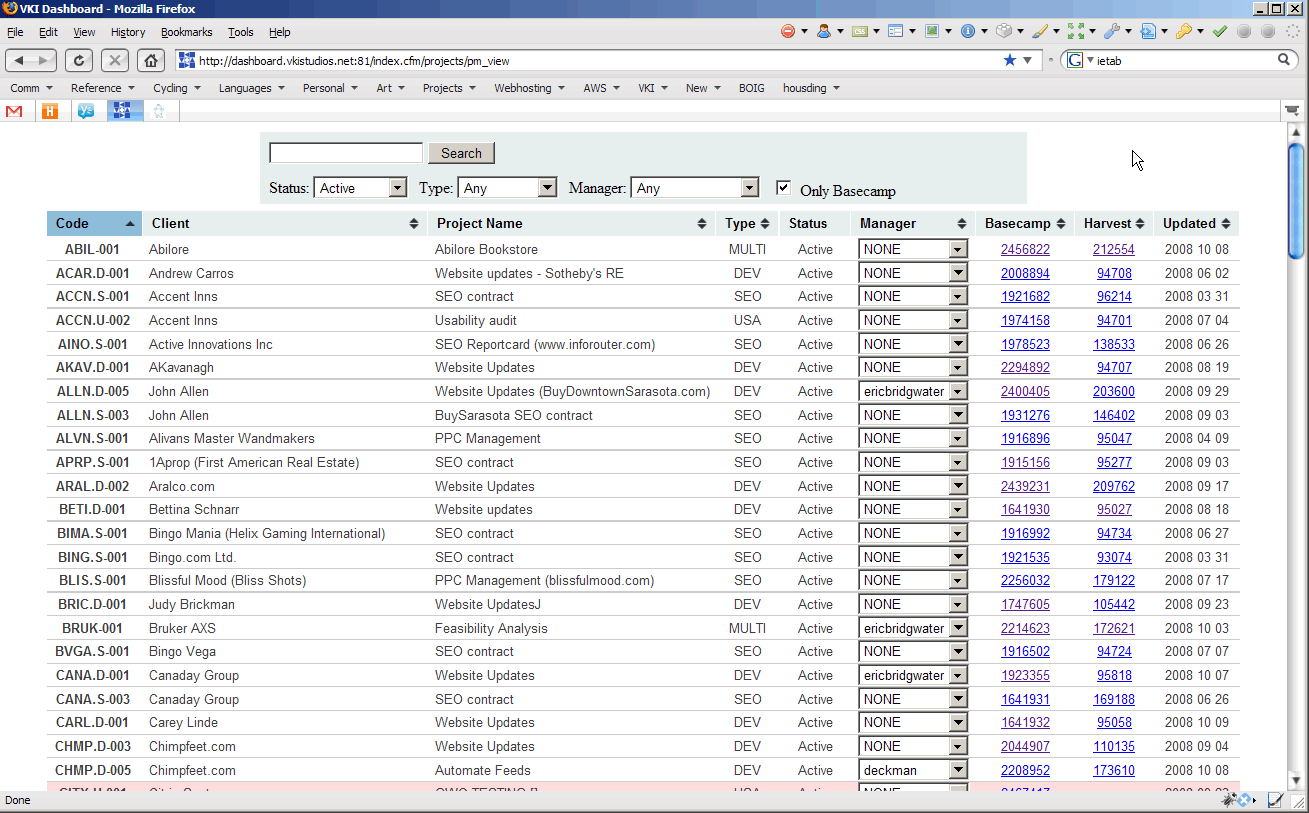Image resolution: width=1309 pixels, height=813 pixels.
Task: Click the blue Information icon
Action: [x=967, y=32]
